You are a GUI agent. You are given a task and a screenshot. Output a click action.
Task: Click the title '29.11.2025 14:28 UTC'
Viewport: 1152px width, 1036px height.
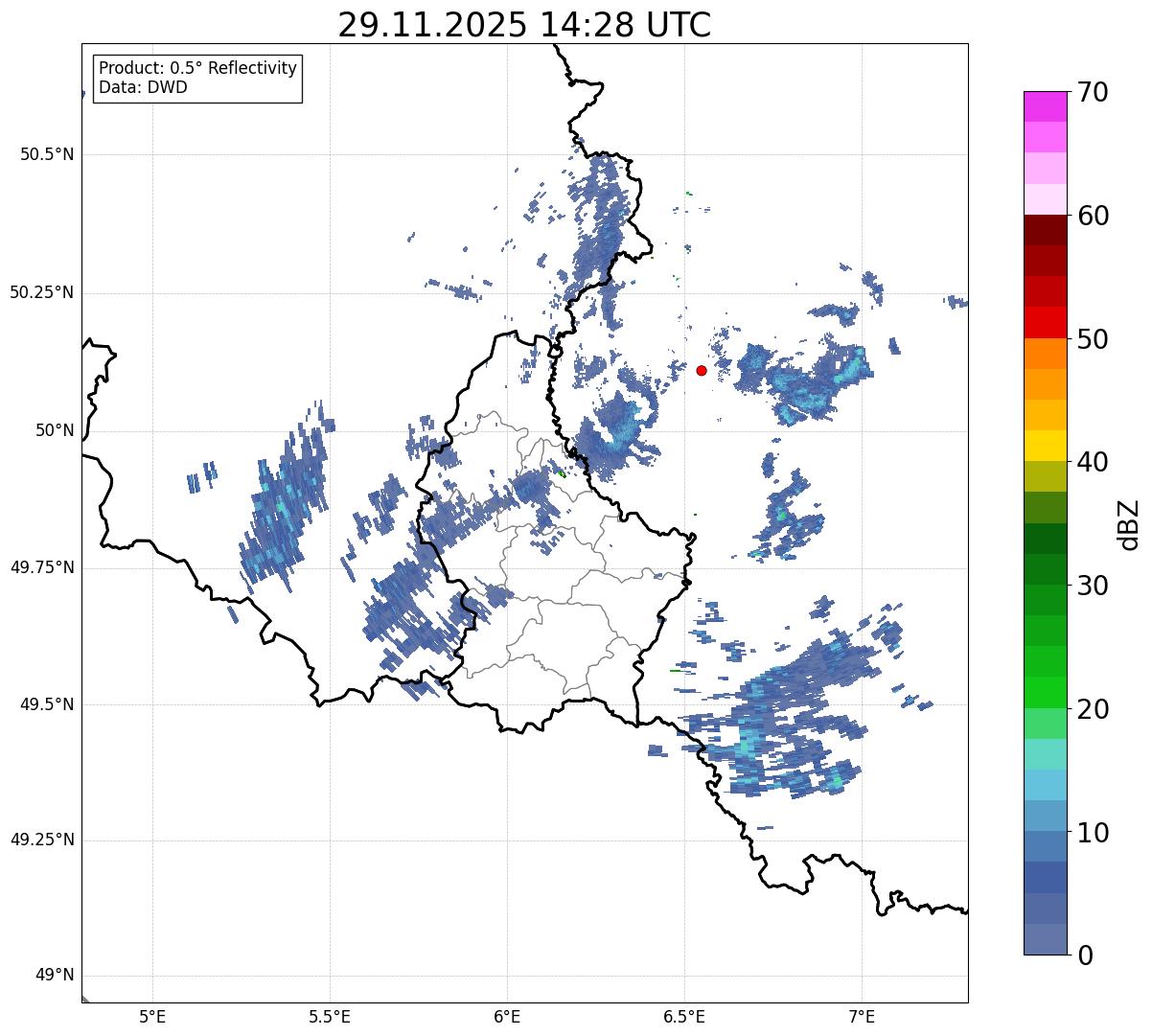pyautogui.click(x=524, y=25)
